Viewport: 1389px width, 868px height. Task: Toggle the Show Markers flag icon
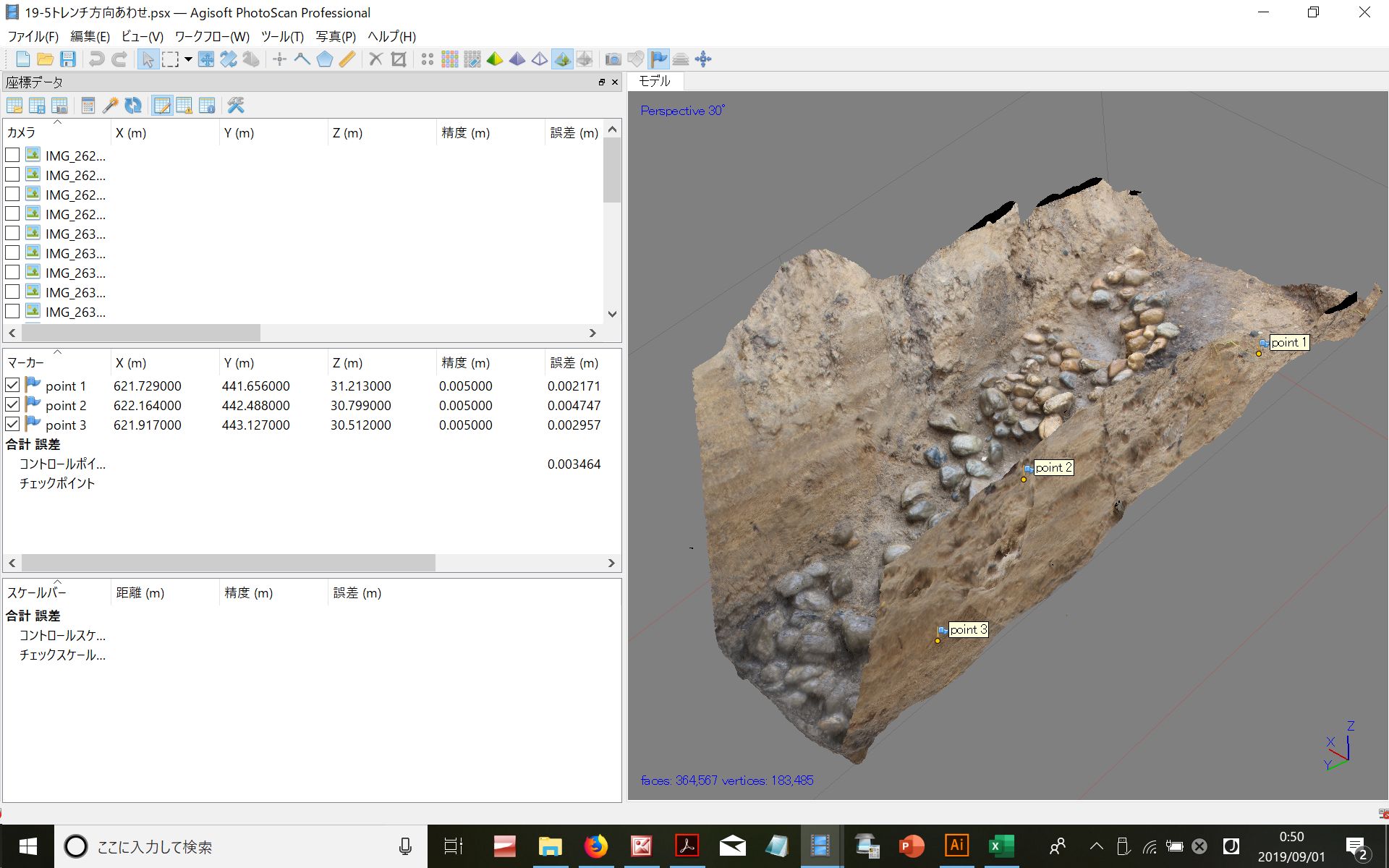click(658, 59)
